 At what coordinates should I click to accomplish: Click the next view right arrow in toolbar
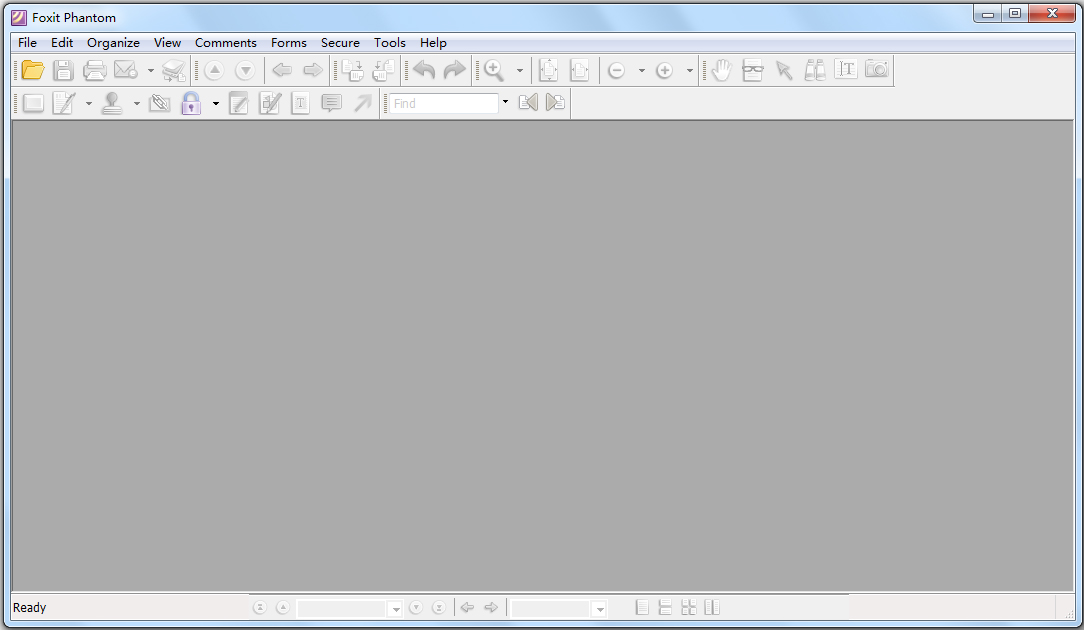[313, 70]
